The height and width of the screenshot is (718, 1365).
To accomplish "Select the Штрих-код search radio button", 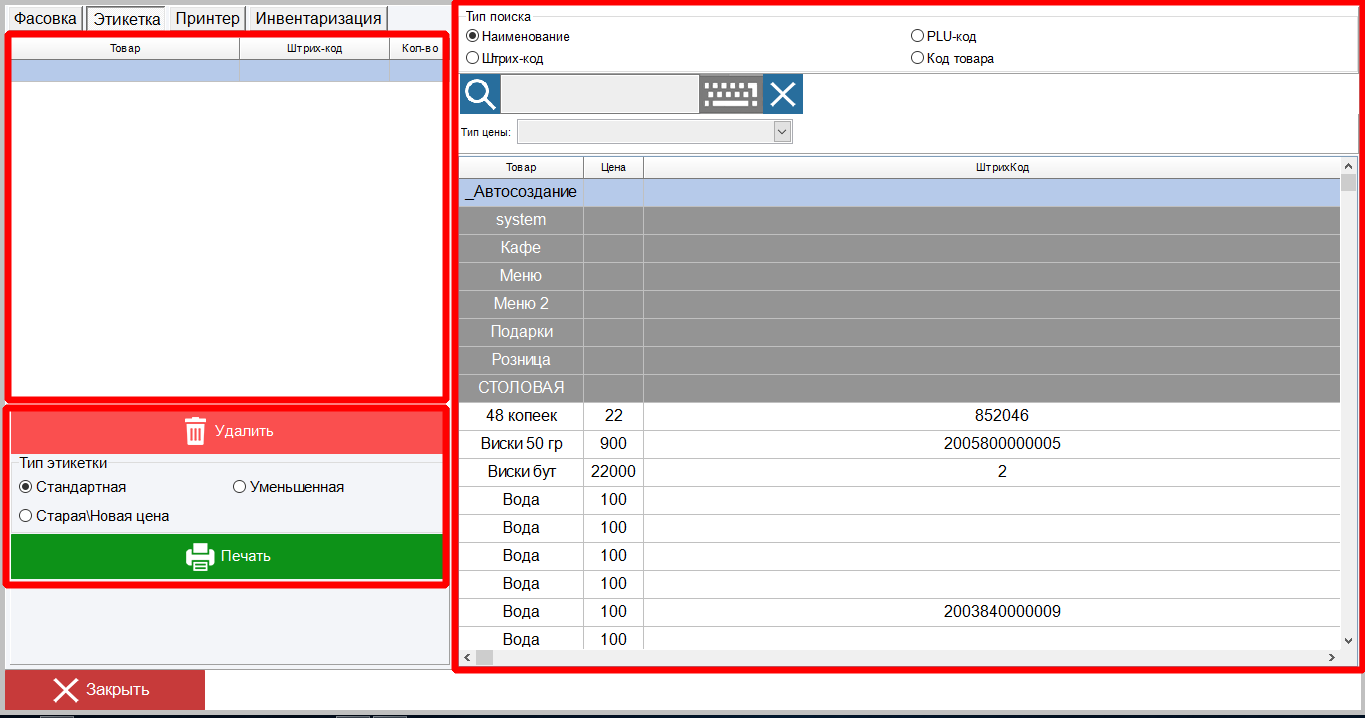I will (473, 58).
